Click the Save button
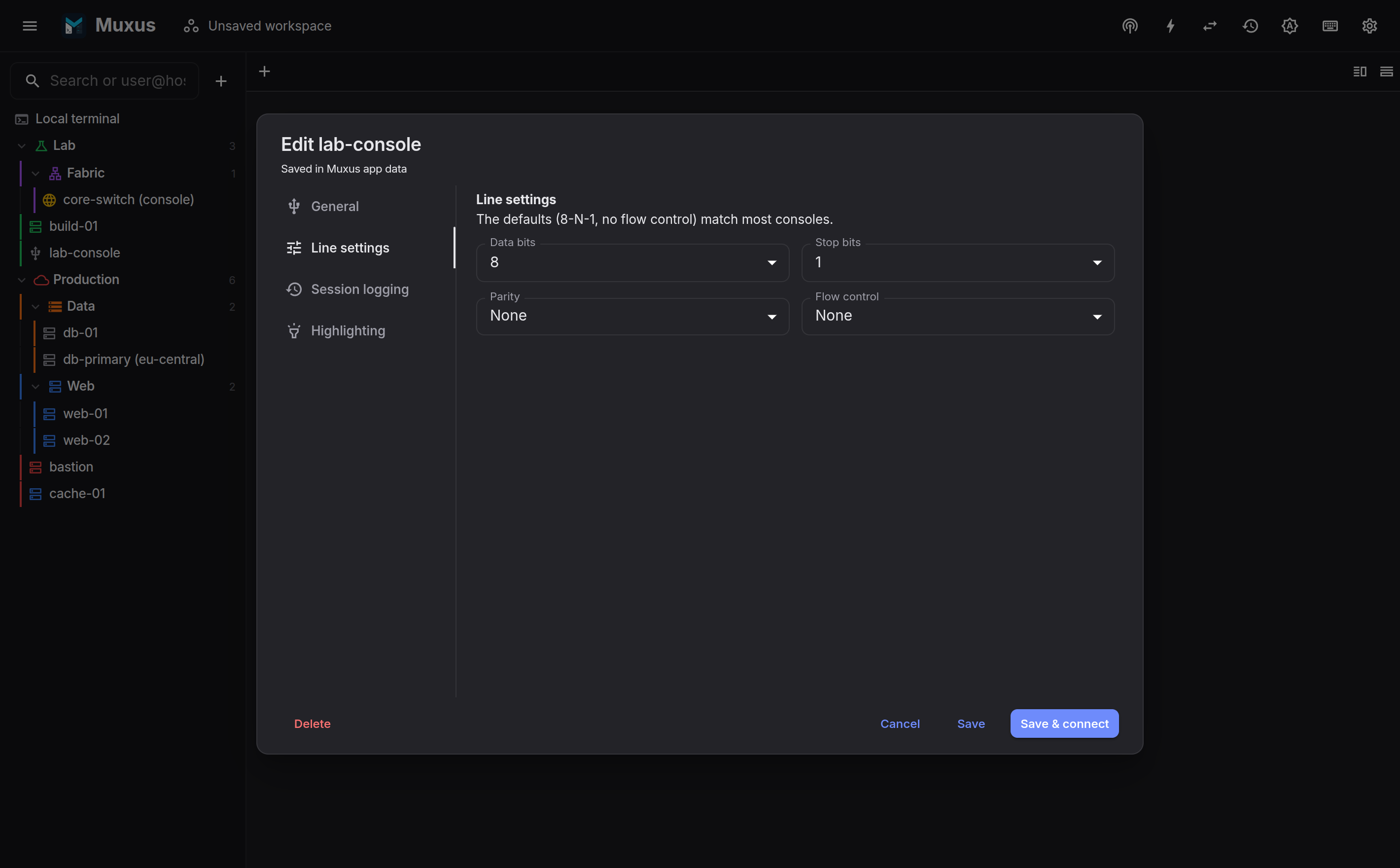The image size is (1400, 868). point(971,724)
